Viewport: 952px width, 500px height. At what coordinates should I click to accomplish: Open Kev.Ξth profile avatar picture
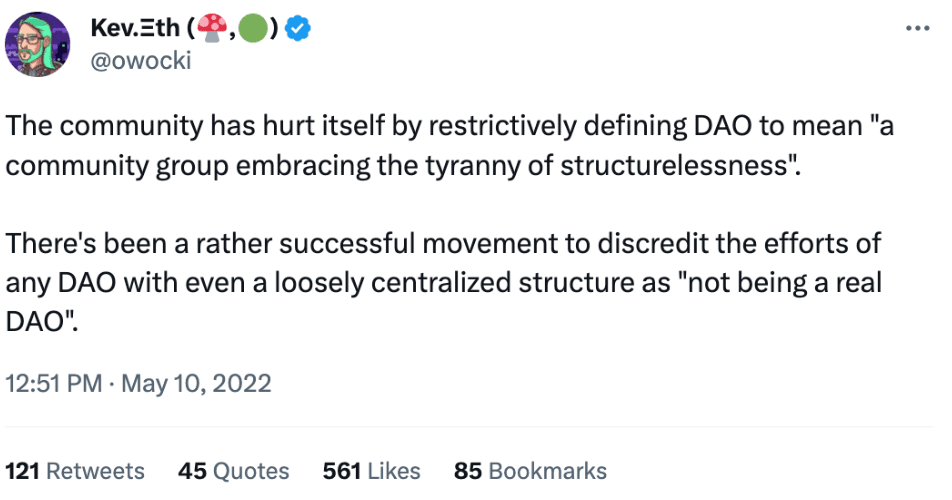tap(38, 44)
